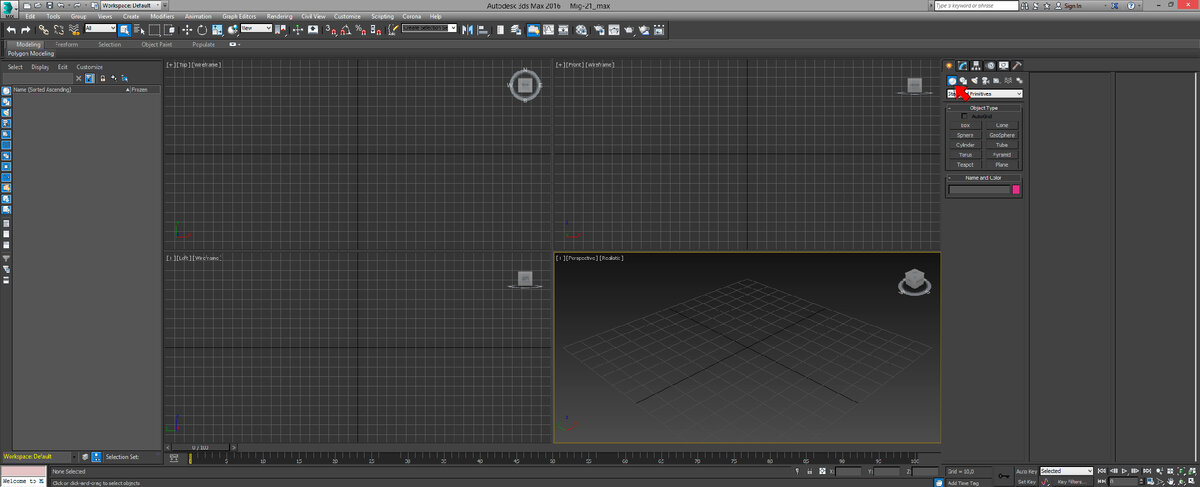Click the Mirror tool icon
Viewport: 1200px width, 487px height.
click(x=468, y=29)
